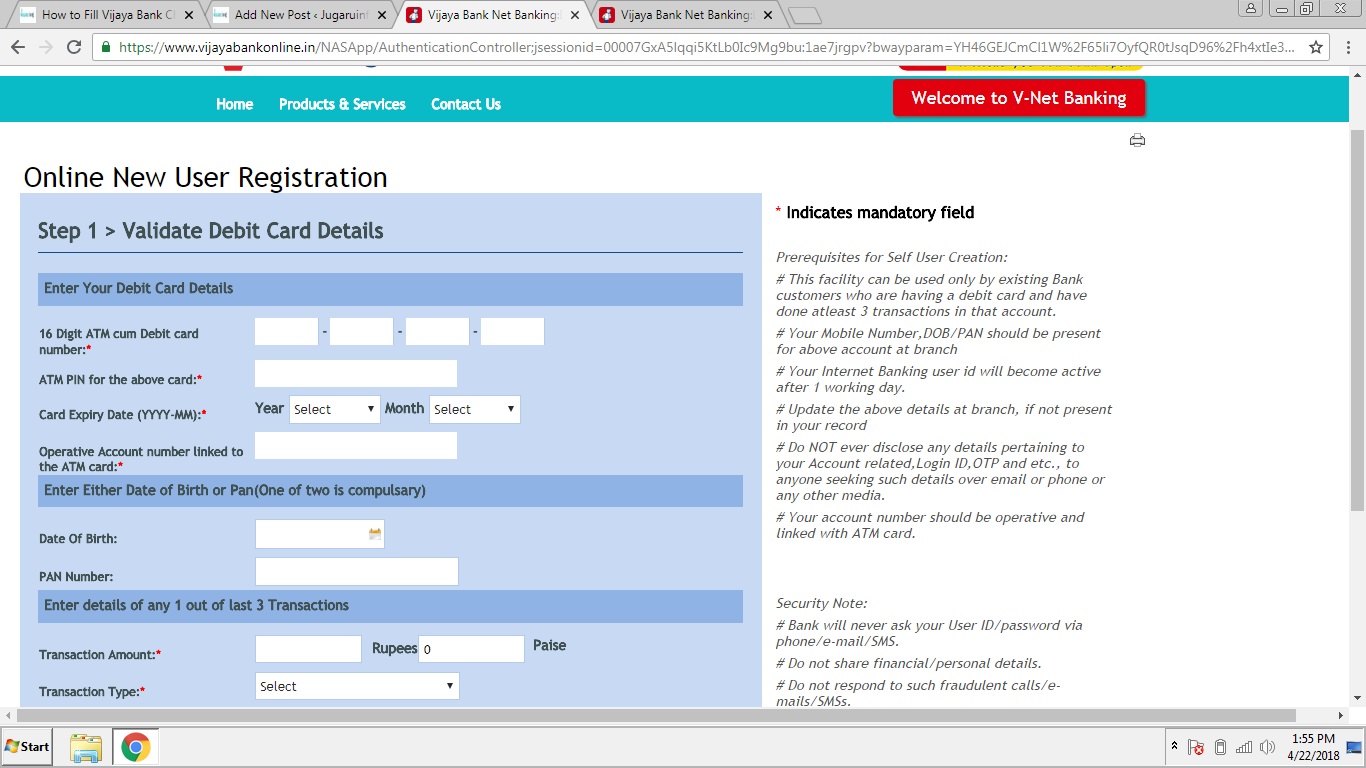Switch to the 'Add New Post ‹ Jugaruinf' tab
Viewport: 1366px width, 768px height.
pos(301,15)
